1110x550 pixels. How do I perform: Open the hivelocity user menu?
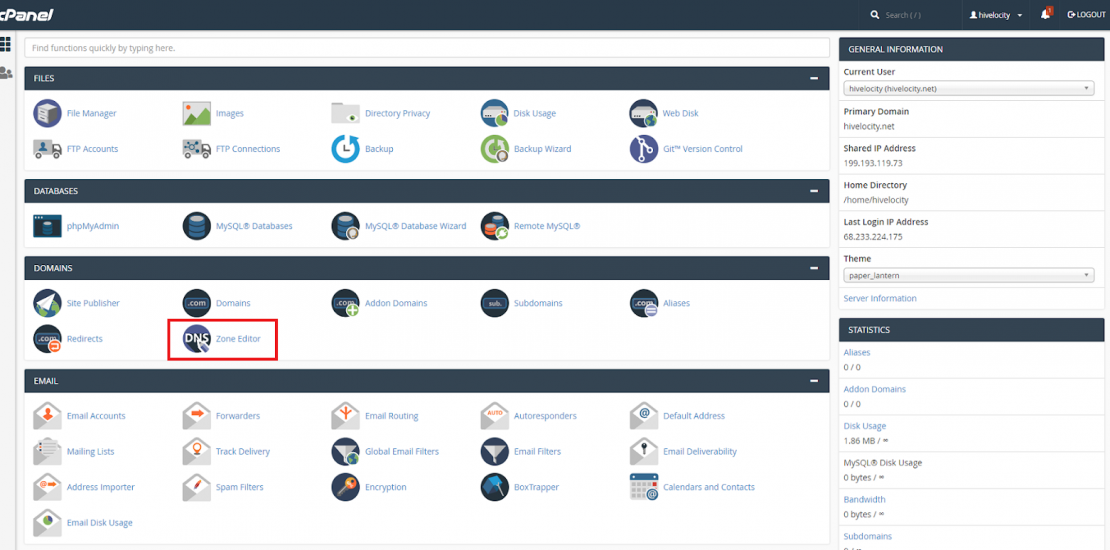(x=996, y=15)
